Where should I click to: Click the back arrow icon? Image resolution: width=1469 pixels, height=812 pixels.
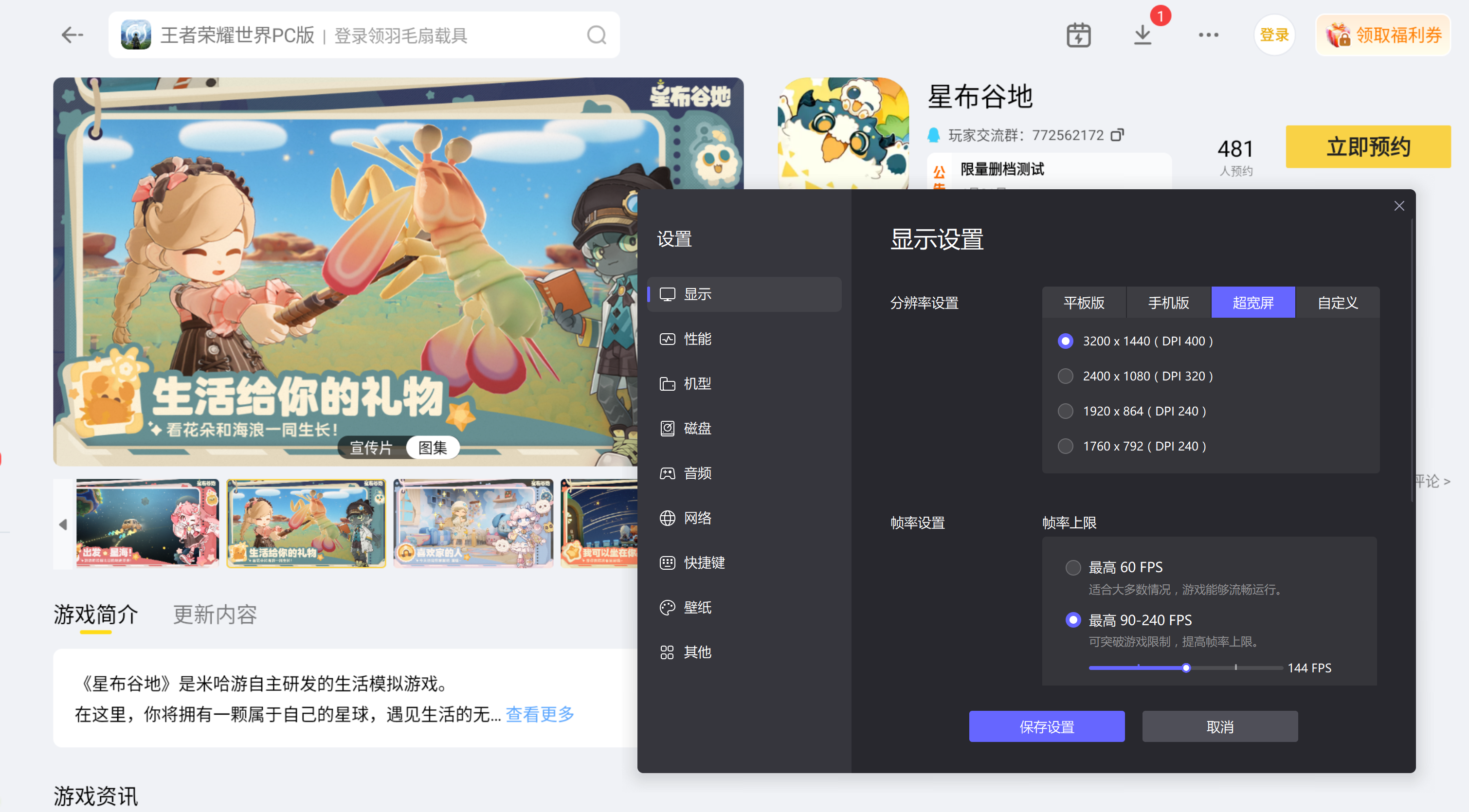[x=72, y=36]
